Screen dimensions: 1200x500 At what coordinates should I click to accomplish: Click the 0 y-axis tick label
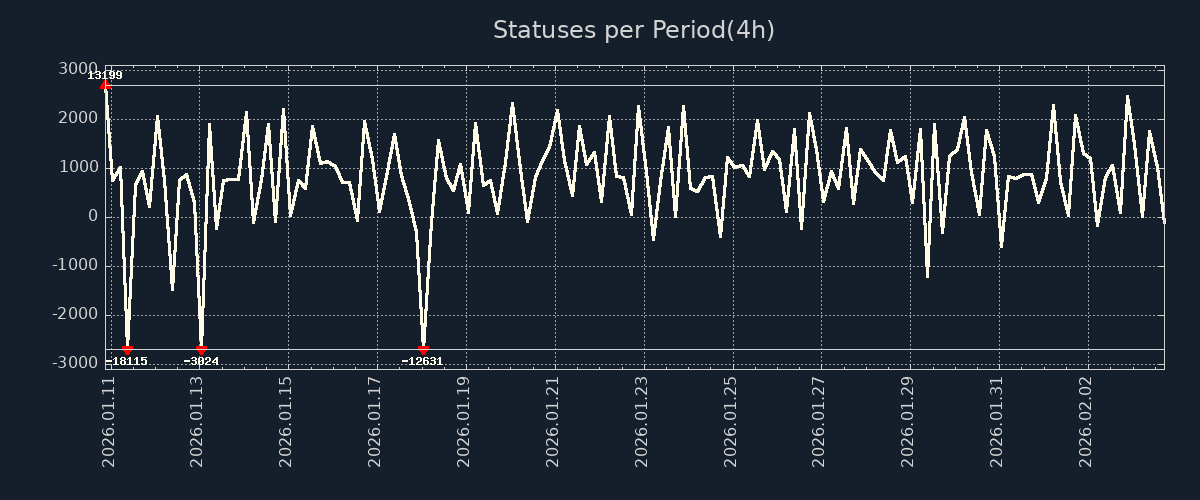[x=93, y=216]
